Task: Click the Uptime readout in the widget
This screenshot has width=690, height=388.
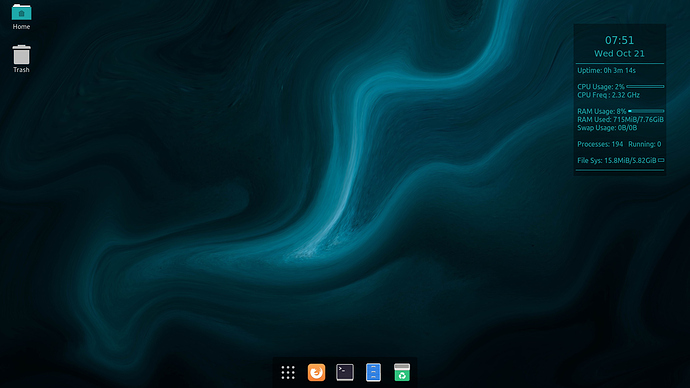Action: [606, 70]
